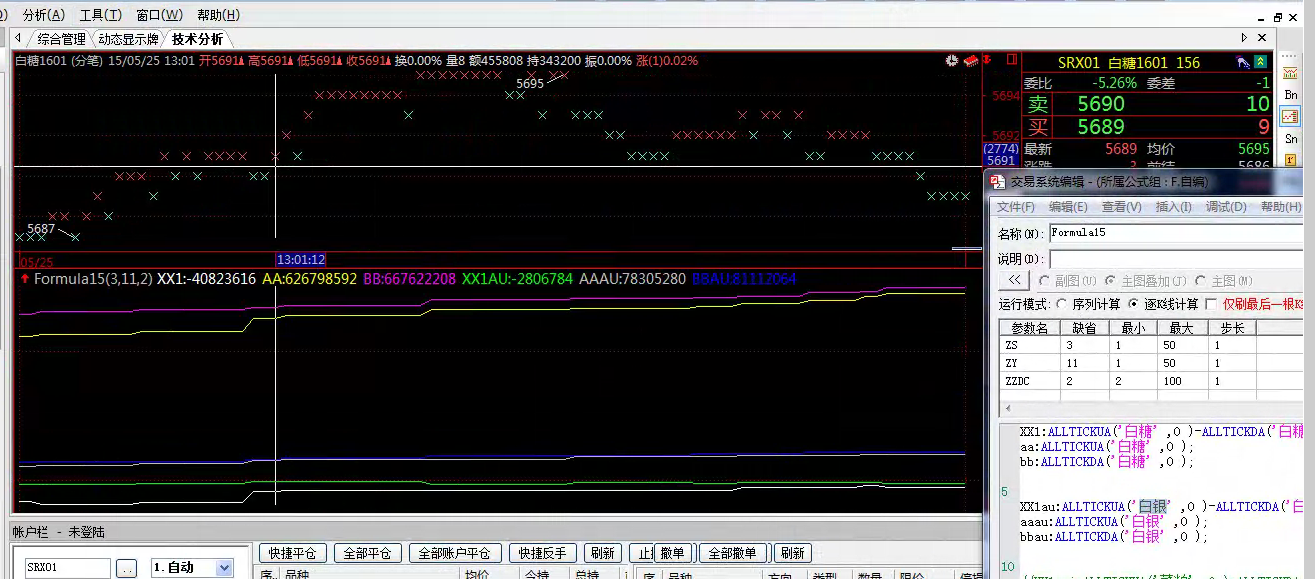This screenshot has height=579, width=1315.
Task: Click the green double-chevron icon in quote panel
Action: [x=1260, y=63]
